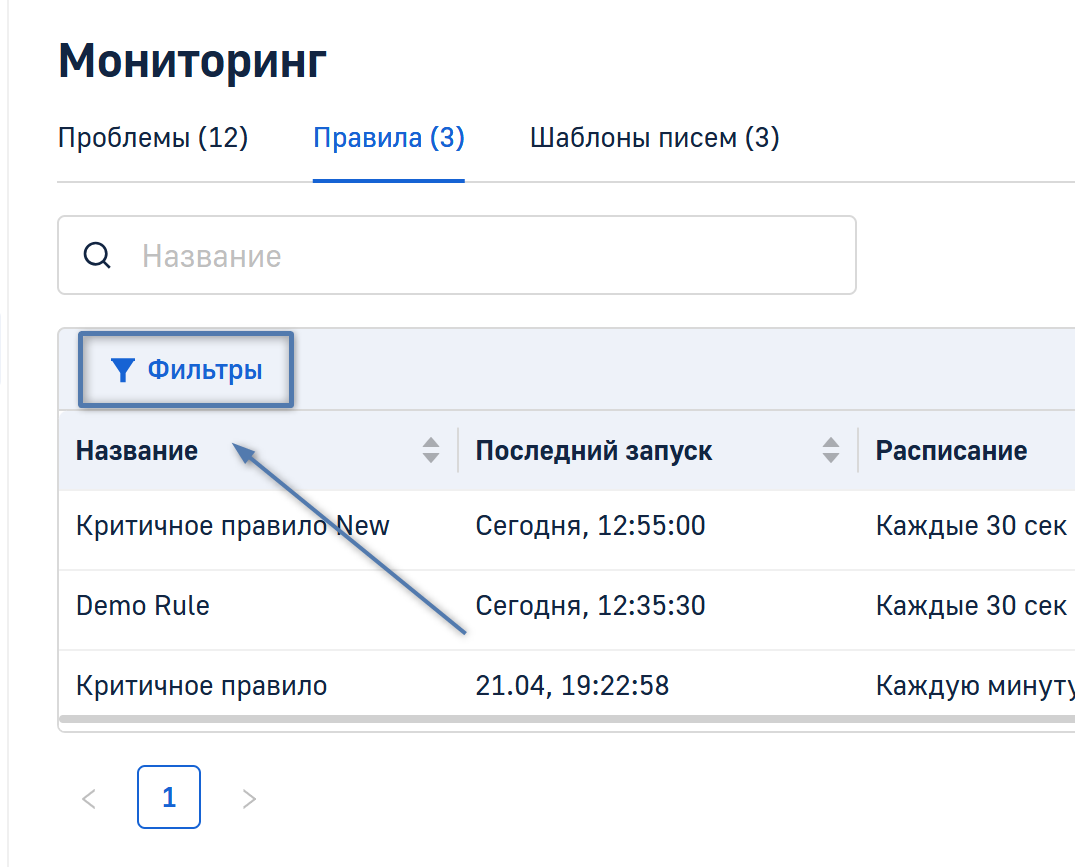The height and width of the screenshot is (867, 1075).
Task: Sort by Название using its sort arrows
Action: (431, 451)
